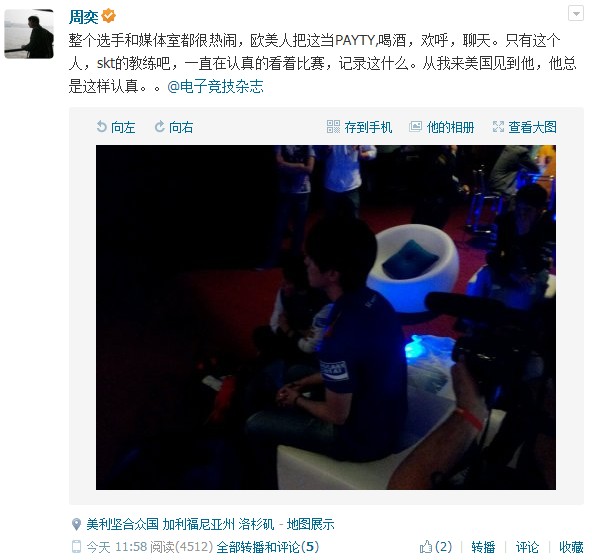The image size is (592, 560).
Task: Select 查看大图 to enlarge the photo
Action: pos(532,127)
